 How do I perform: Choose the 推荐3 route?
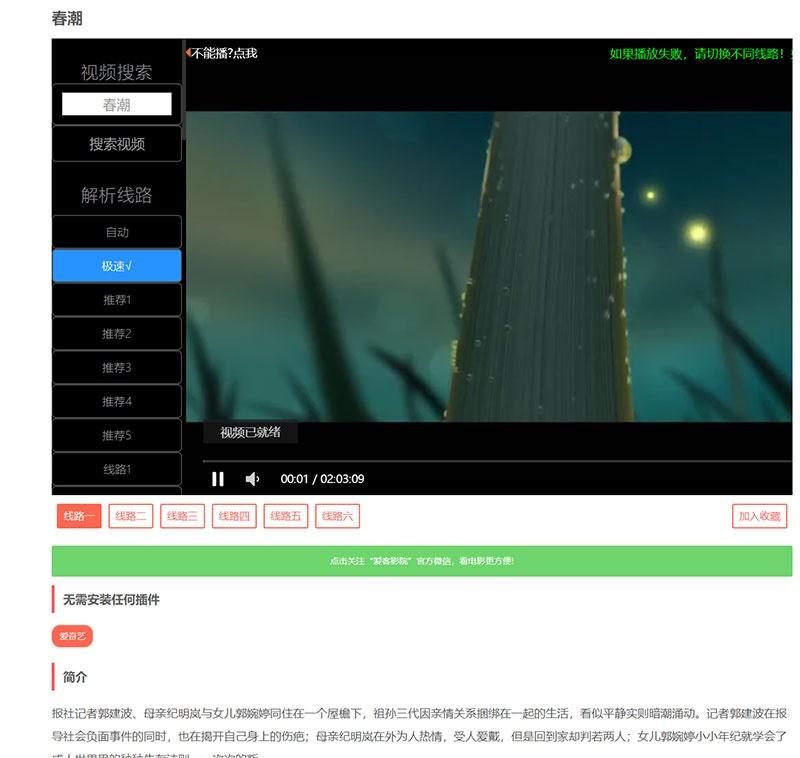coord(117,368)
